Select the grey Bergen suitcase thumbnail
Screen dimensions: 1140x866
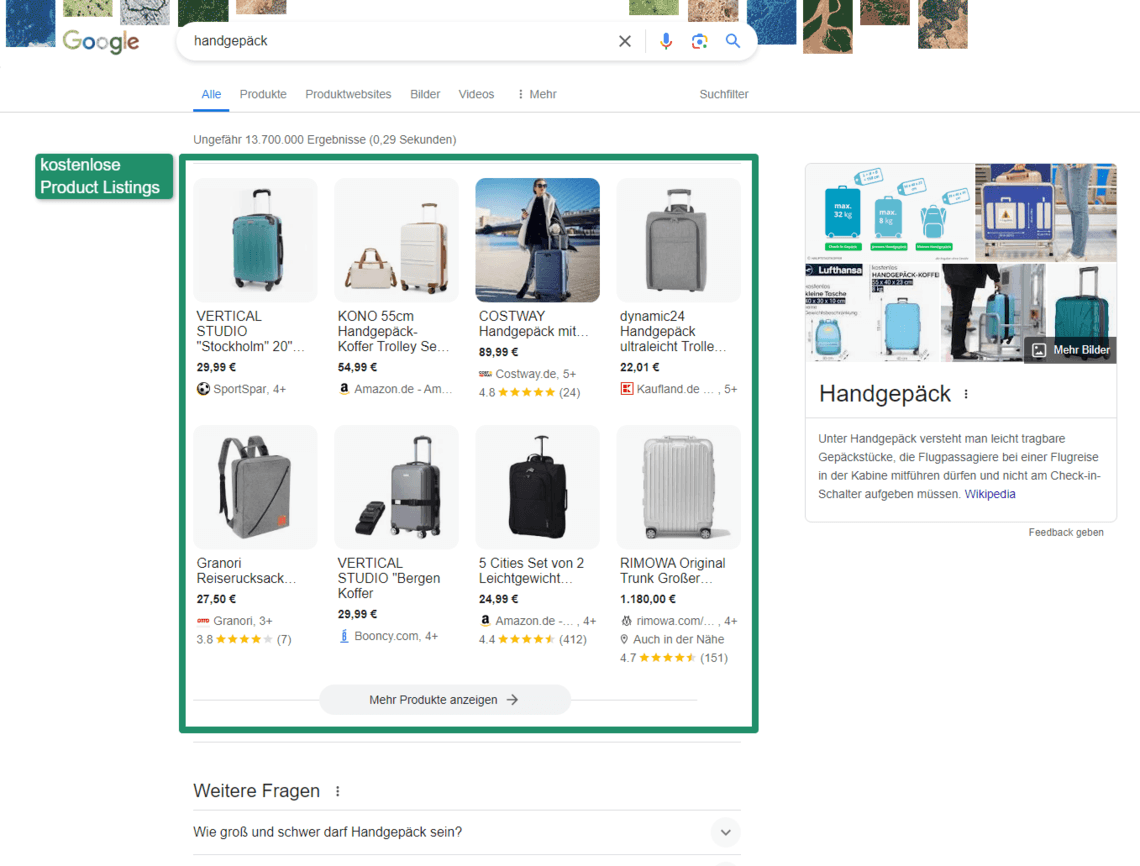396,487
